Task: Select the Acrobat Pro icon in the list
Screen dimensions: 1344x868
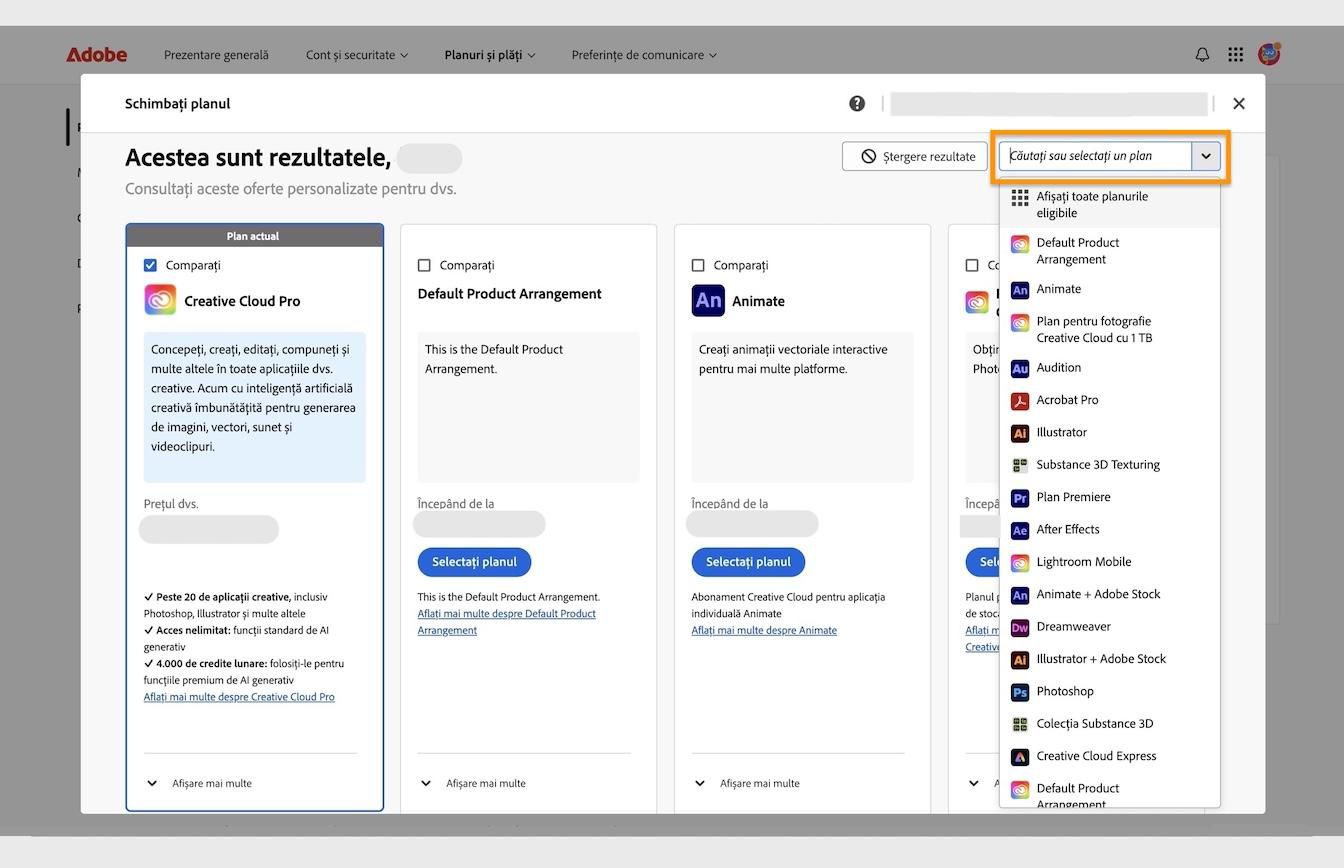Action: (1020, 401)
